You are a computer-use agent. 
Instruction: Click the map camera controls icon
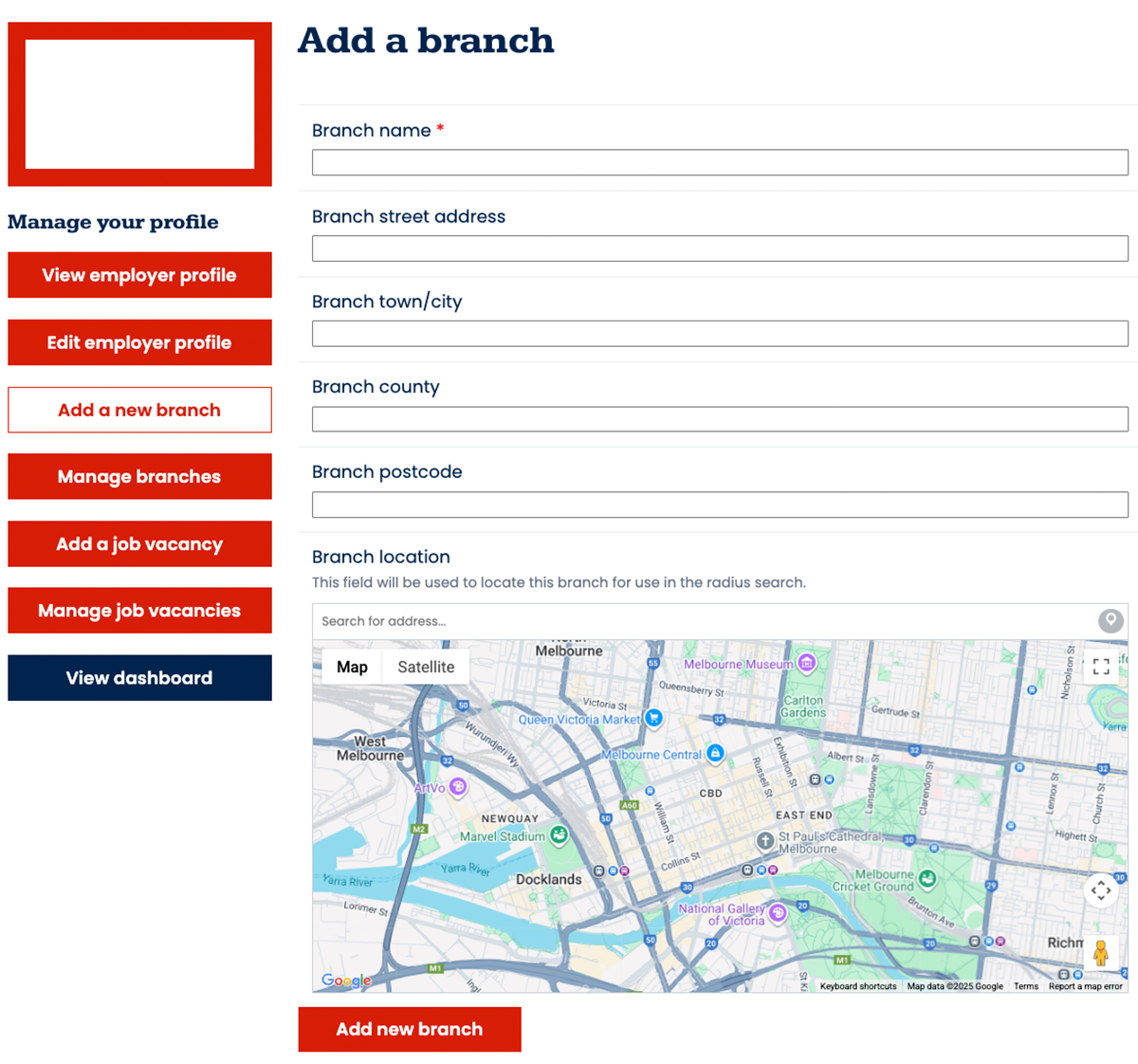[x=1100, y=890]
